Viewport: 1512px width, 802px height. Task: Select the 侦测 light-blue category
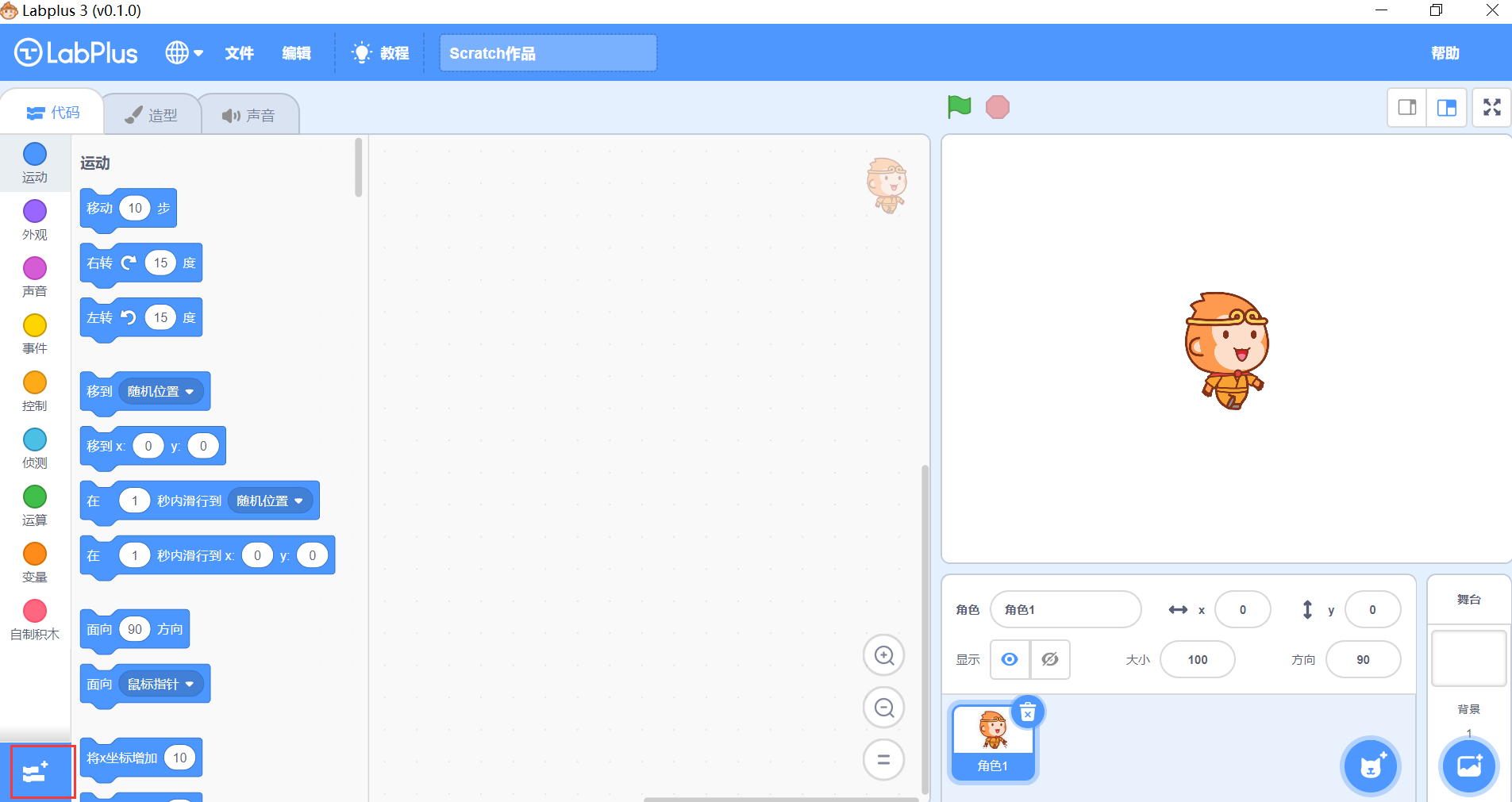pos(35,439)
